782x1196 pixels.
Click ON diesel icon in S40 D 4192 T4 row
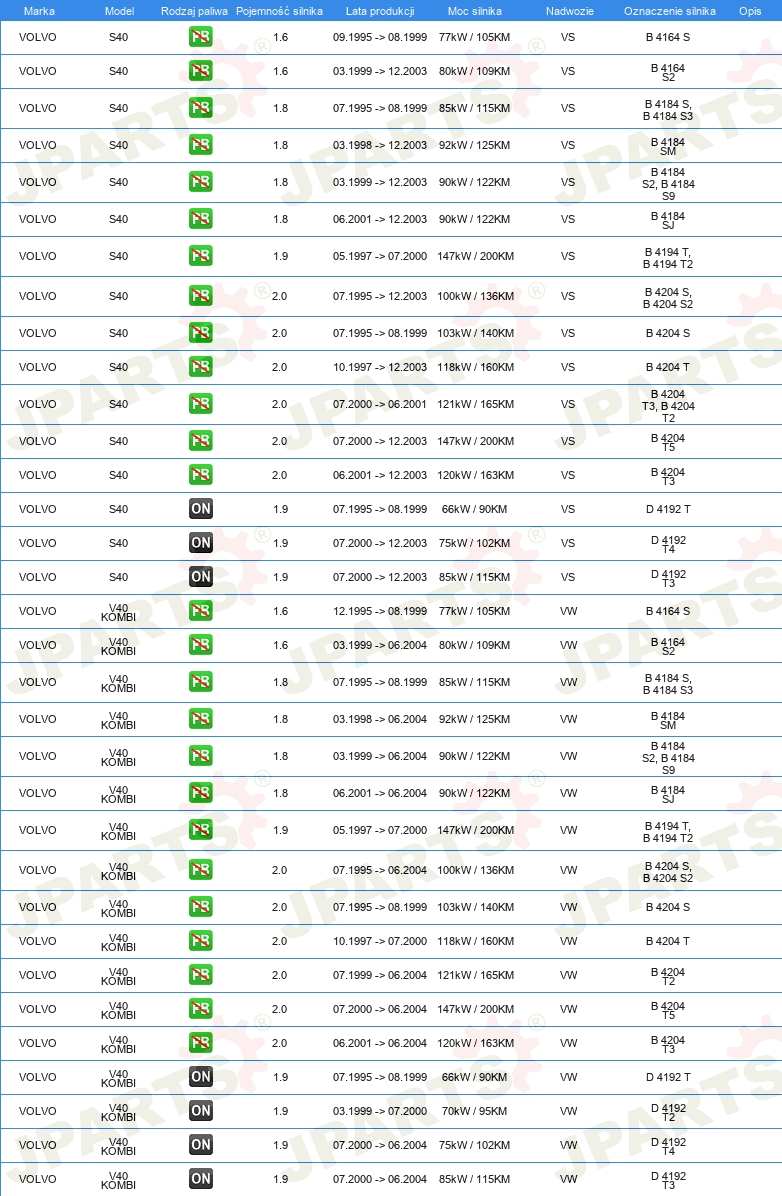201,543
